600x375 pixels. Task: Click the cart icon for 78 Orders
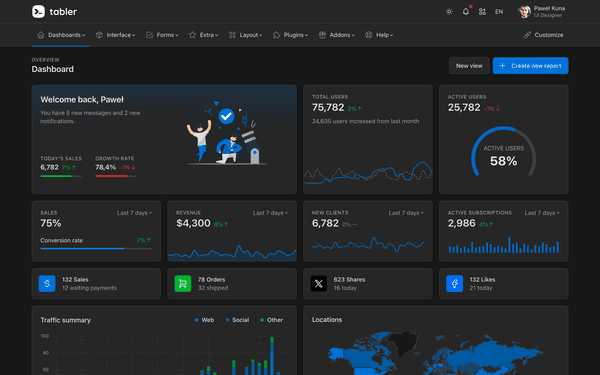(x=183, y=284)
